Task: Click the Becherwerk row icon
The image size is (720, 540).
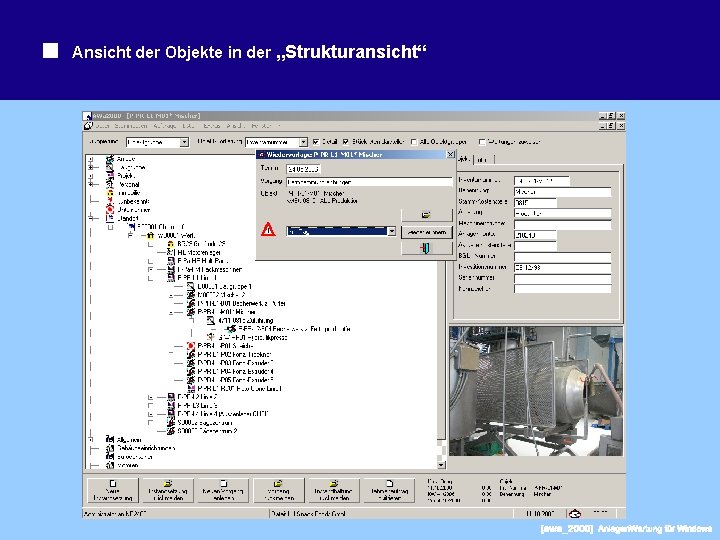Action: pyautogui.click(x=191, y=303)
